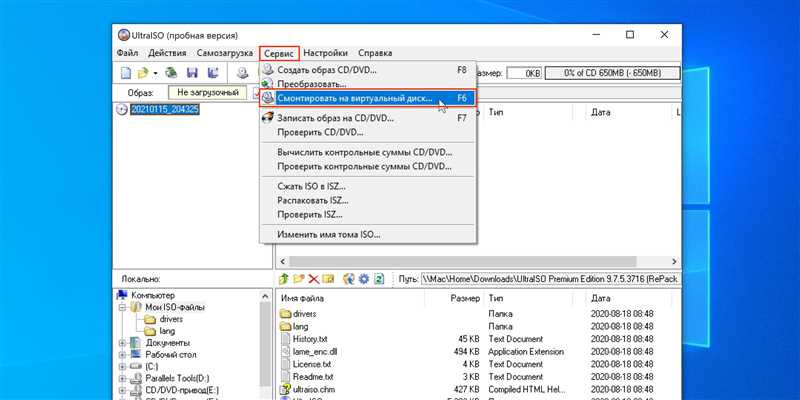The width and height of the screenshot is (800, 400).
Task: Open the Самозагрузка menu
Action: click(224, 53)
